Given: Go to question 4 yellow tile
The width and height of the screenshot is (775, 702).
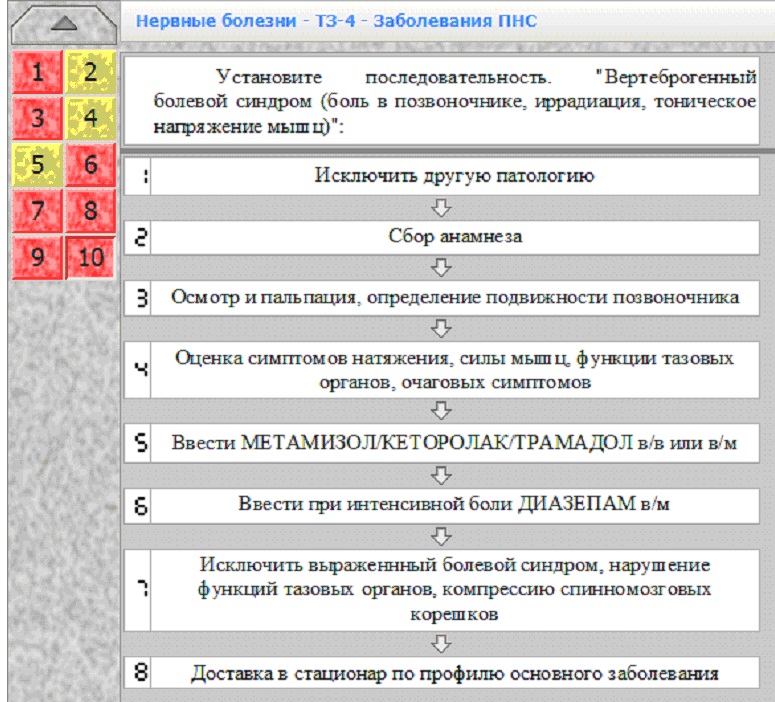Looking at the screenshot, I should click(90, 118).
